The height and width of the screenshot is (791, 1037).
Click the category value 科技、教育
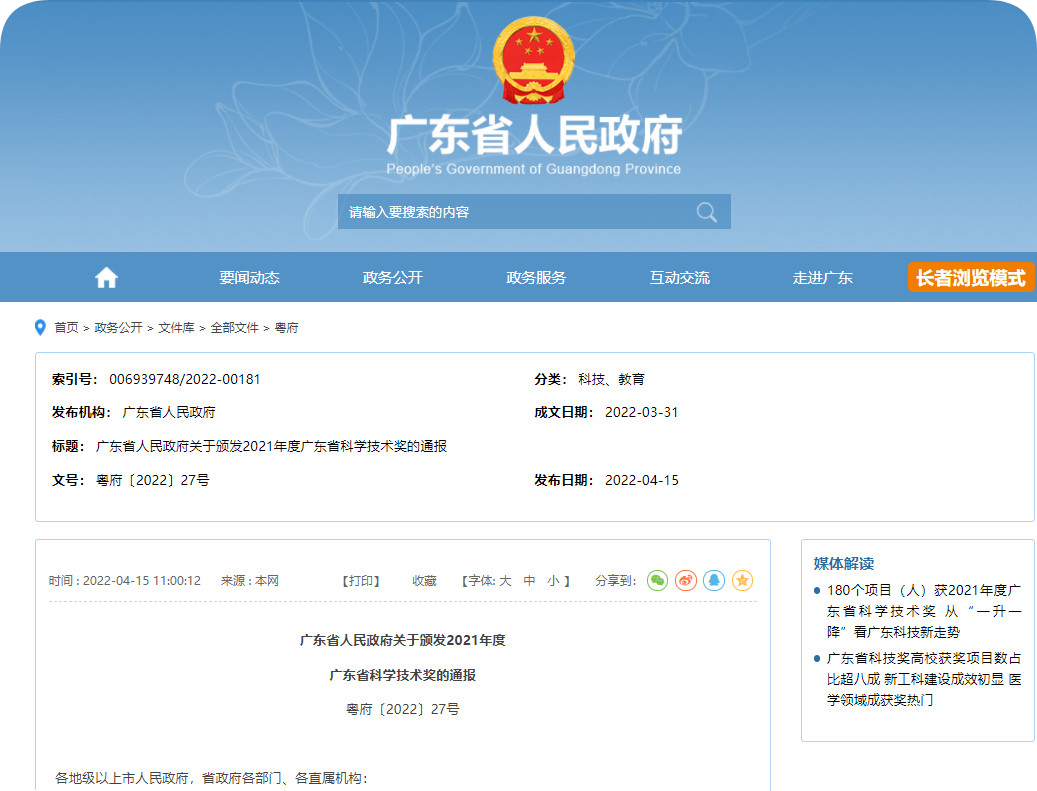[611, 379]
